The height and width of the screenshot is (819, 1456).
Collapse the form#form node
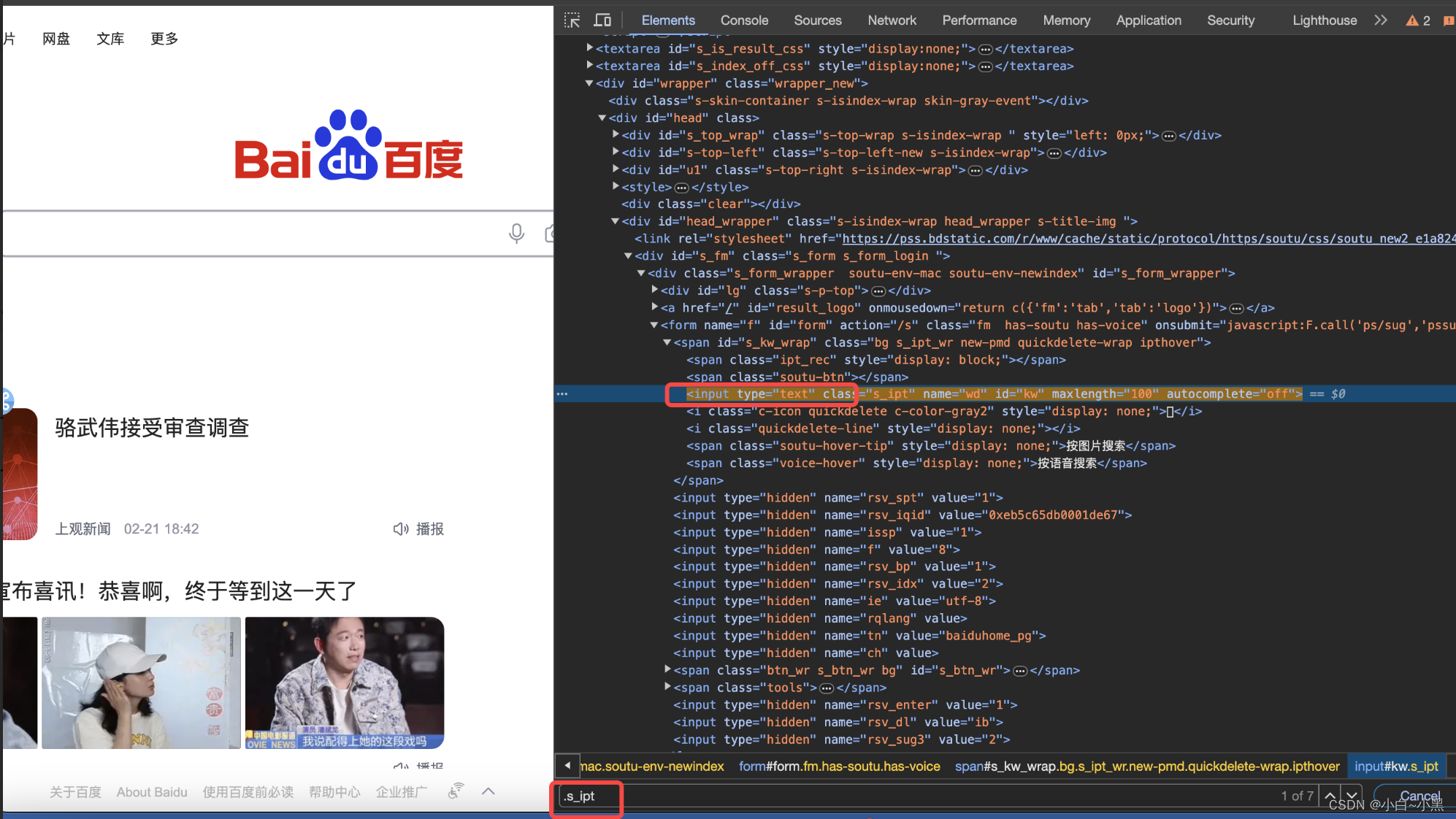tap(654, 325)
